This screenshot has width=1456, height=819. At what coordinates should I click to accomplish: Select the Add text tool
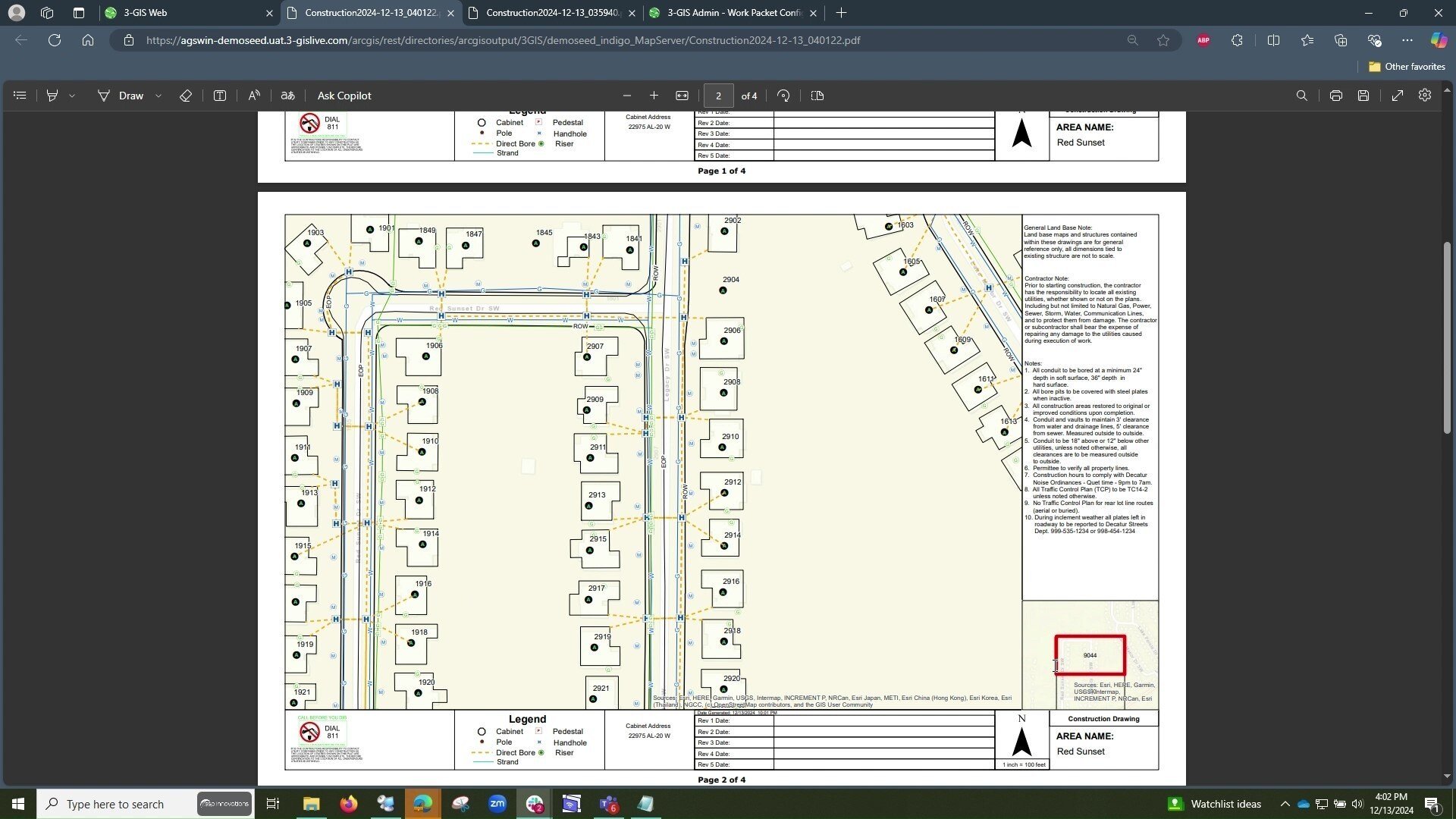pos(220,95)
